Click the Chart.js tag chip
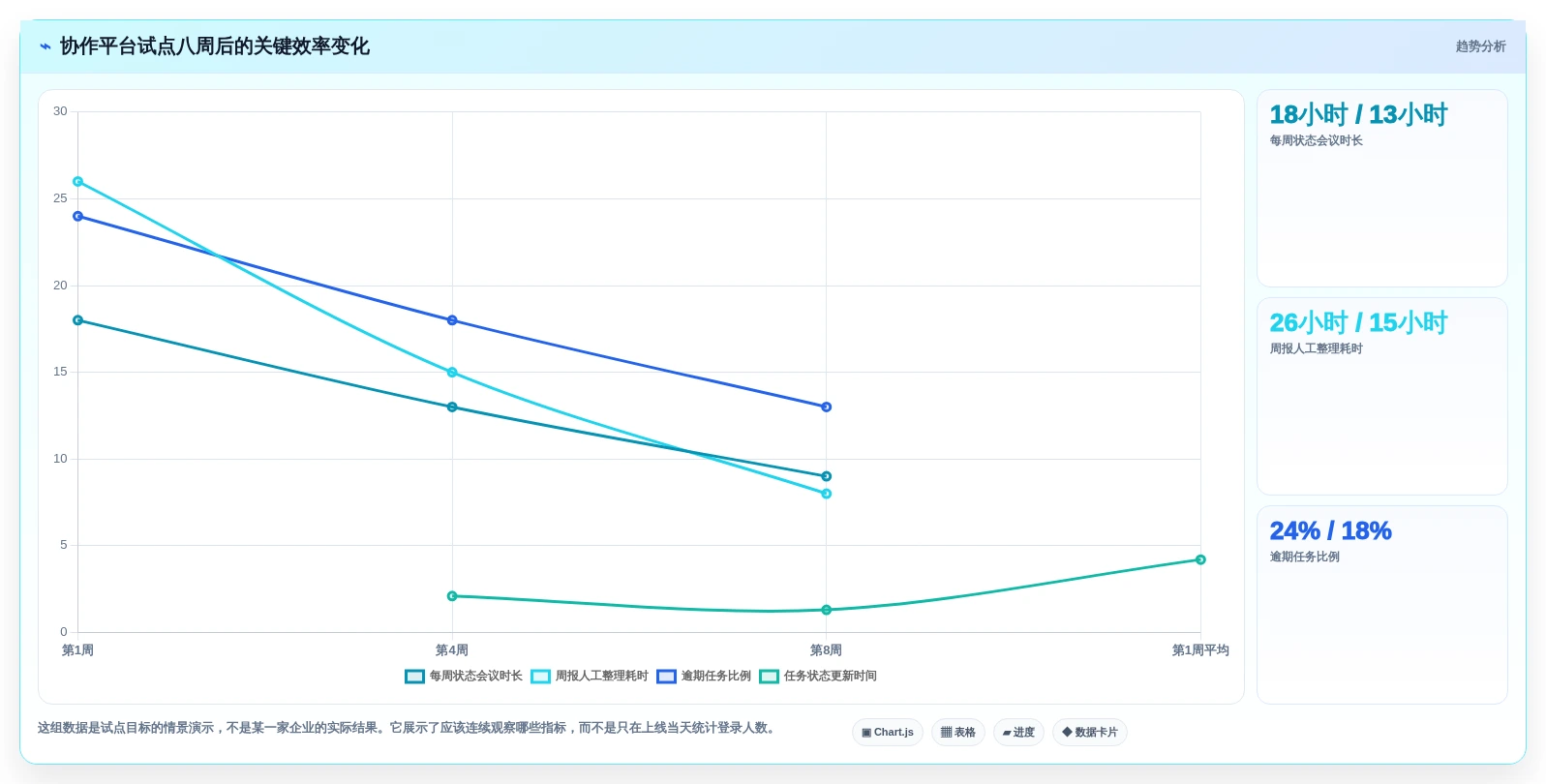Image resolution: width=1546 pixels, height=784 pixels. click(888, 733)
